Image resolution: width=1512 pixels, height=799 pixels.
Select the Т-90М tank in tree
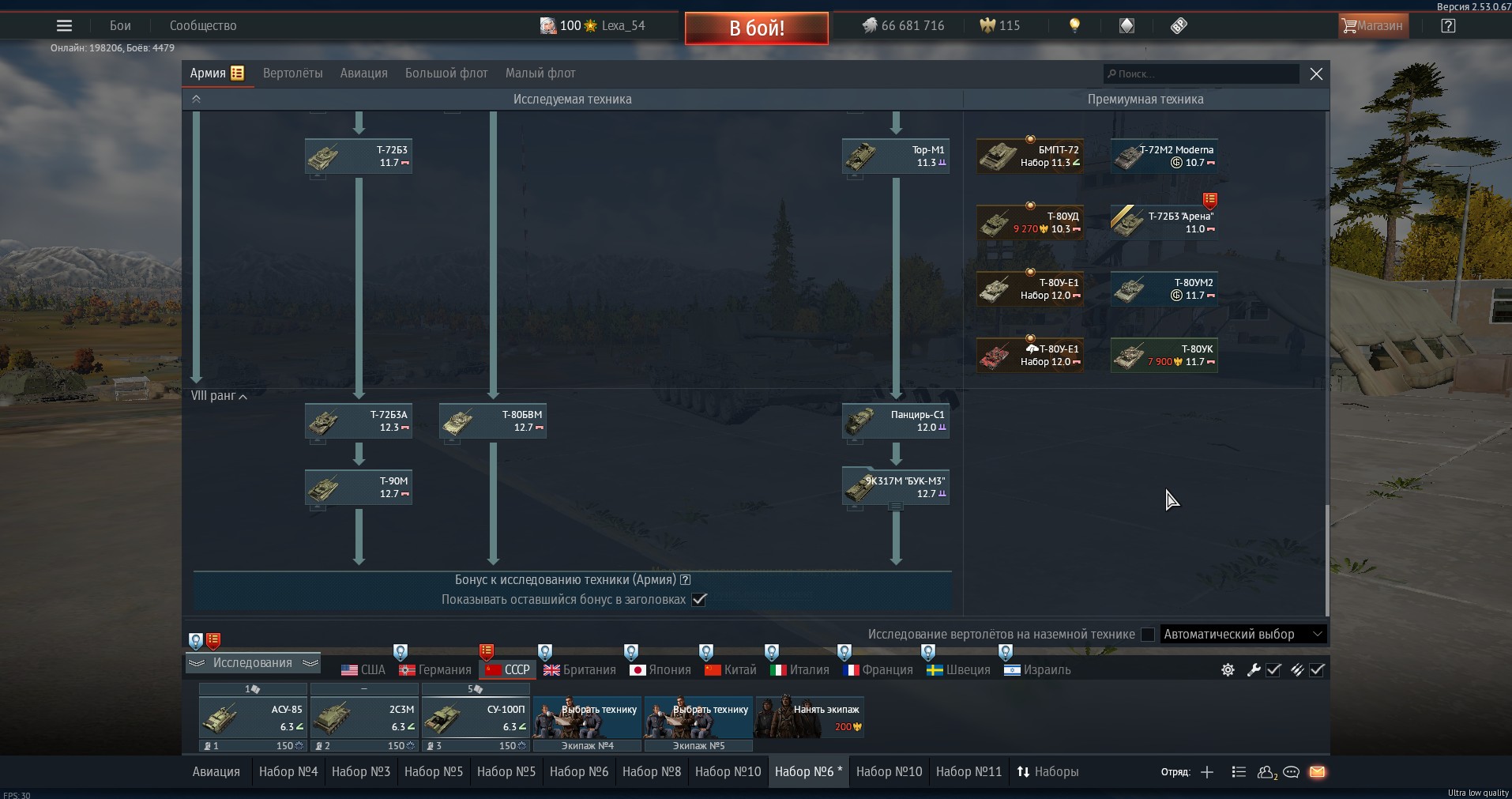point(359,488)
